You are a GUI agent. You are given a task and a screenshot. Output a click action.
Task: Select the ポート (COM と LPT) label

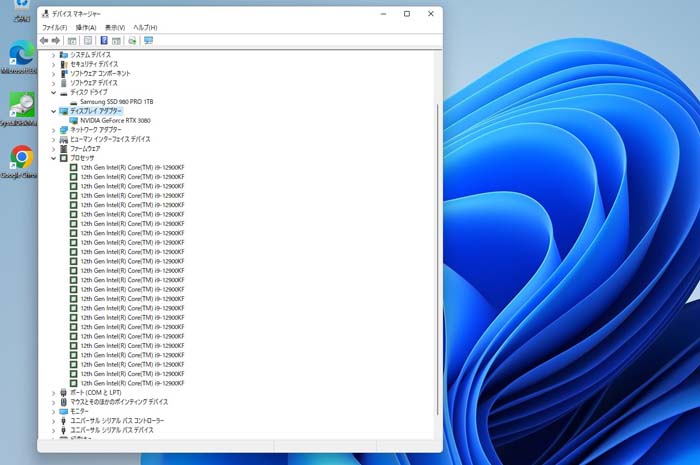pos(96,393)
